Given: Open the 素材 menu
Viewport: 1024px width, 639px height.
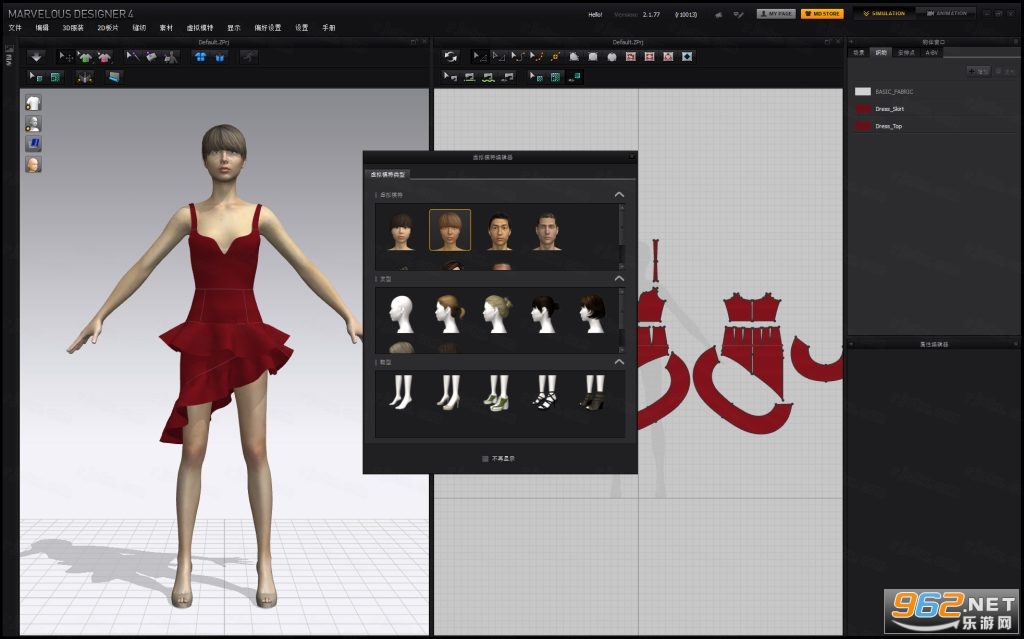Looking at the screenshot, I should [x=166, y=28].
